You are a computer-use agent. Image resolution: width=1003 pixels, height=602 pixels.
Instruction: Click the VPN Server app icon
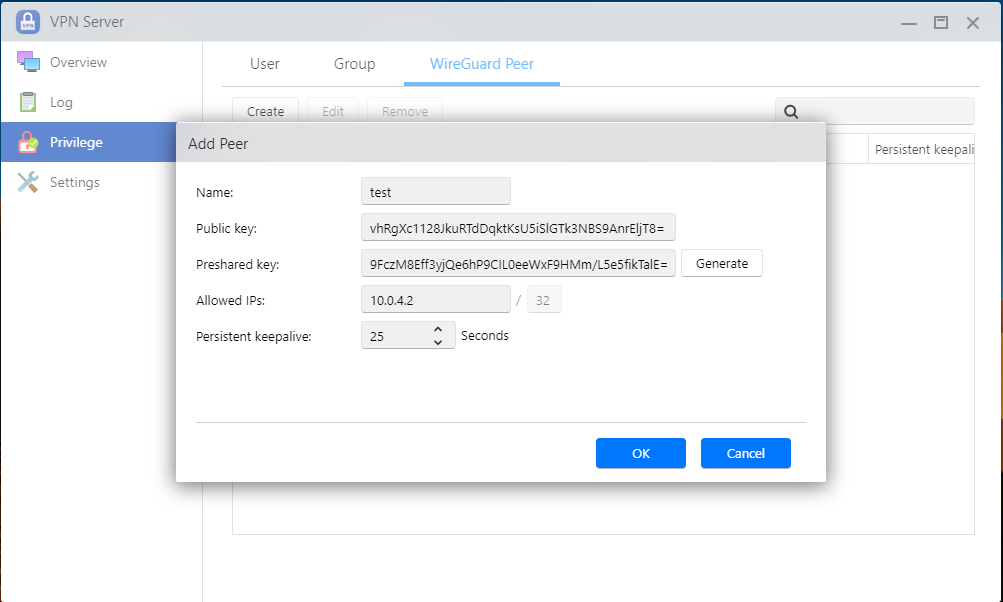pyautogui.click(x=28, y=22)
